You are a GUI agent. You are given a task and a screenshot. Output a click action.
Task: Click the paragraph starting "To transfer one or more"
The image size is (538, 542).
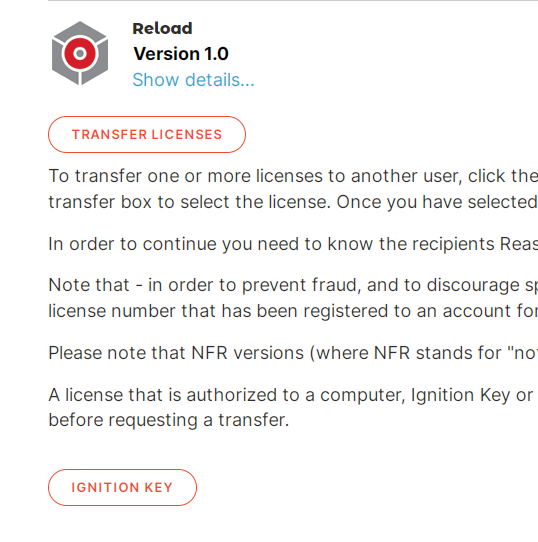(x=293, y=189)
